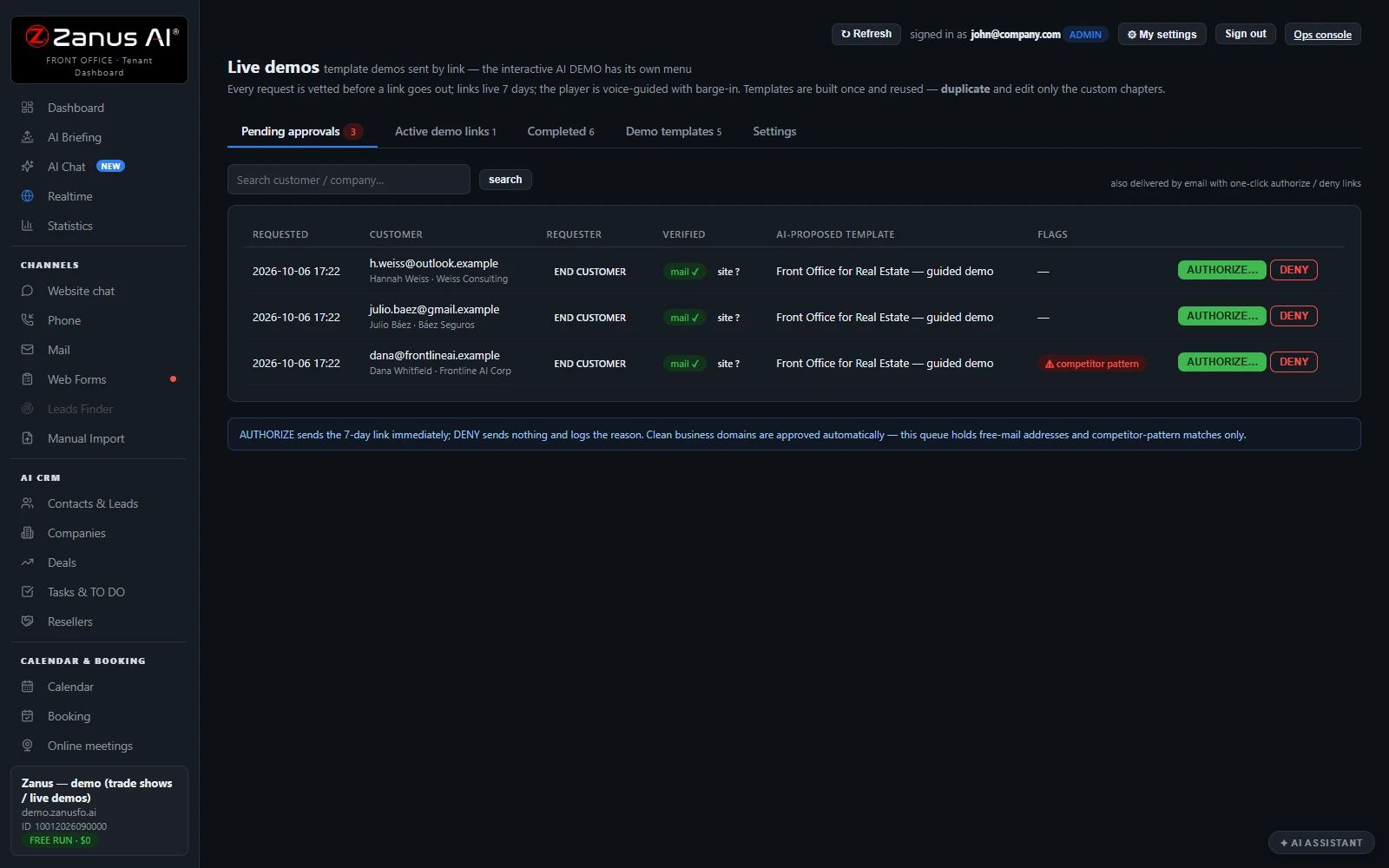Screen dimensions: 1389x868
Task: Deny dana@frontlineai.example demo request
Action: [1294, 362]
